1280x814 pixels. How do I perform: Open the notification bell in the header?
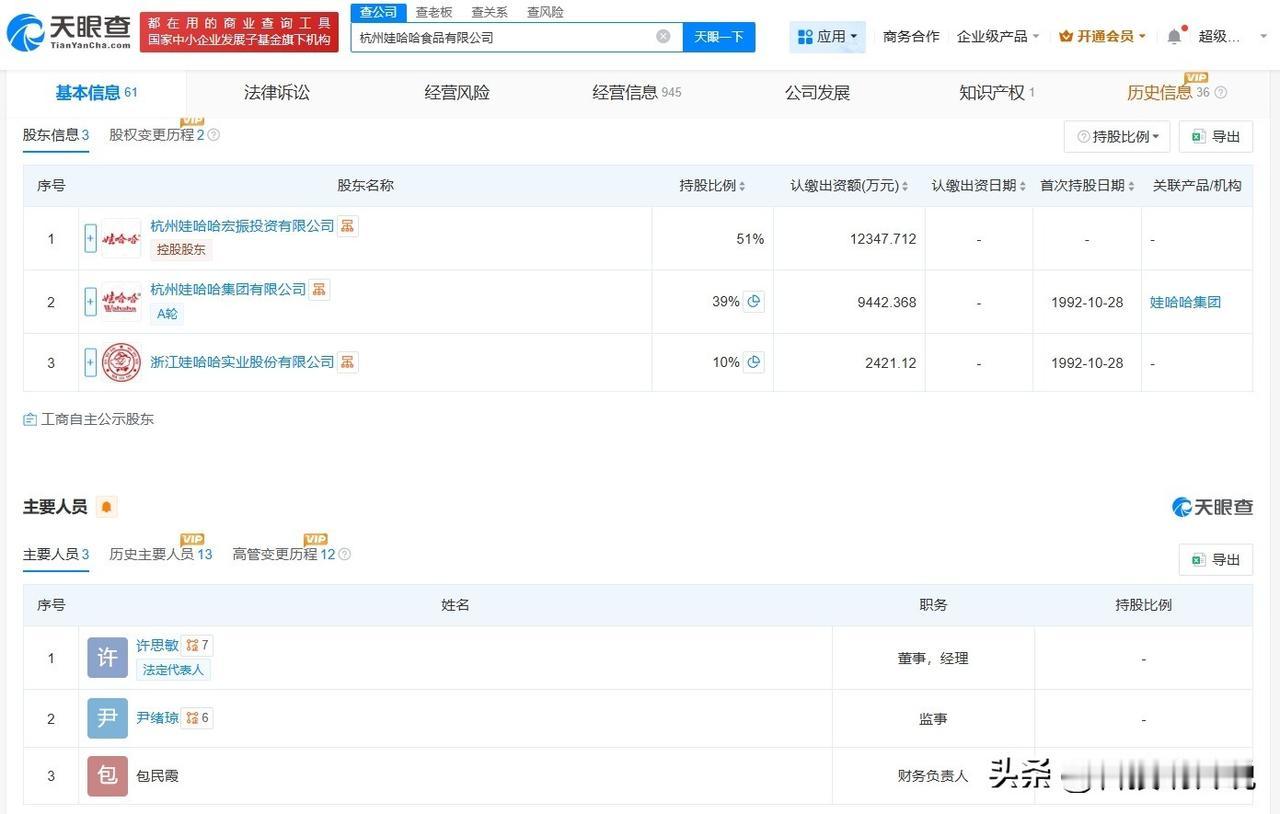click(x=1174, y=37)
